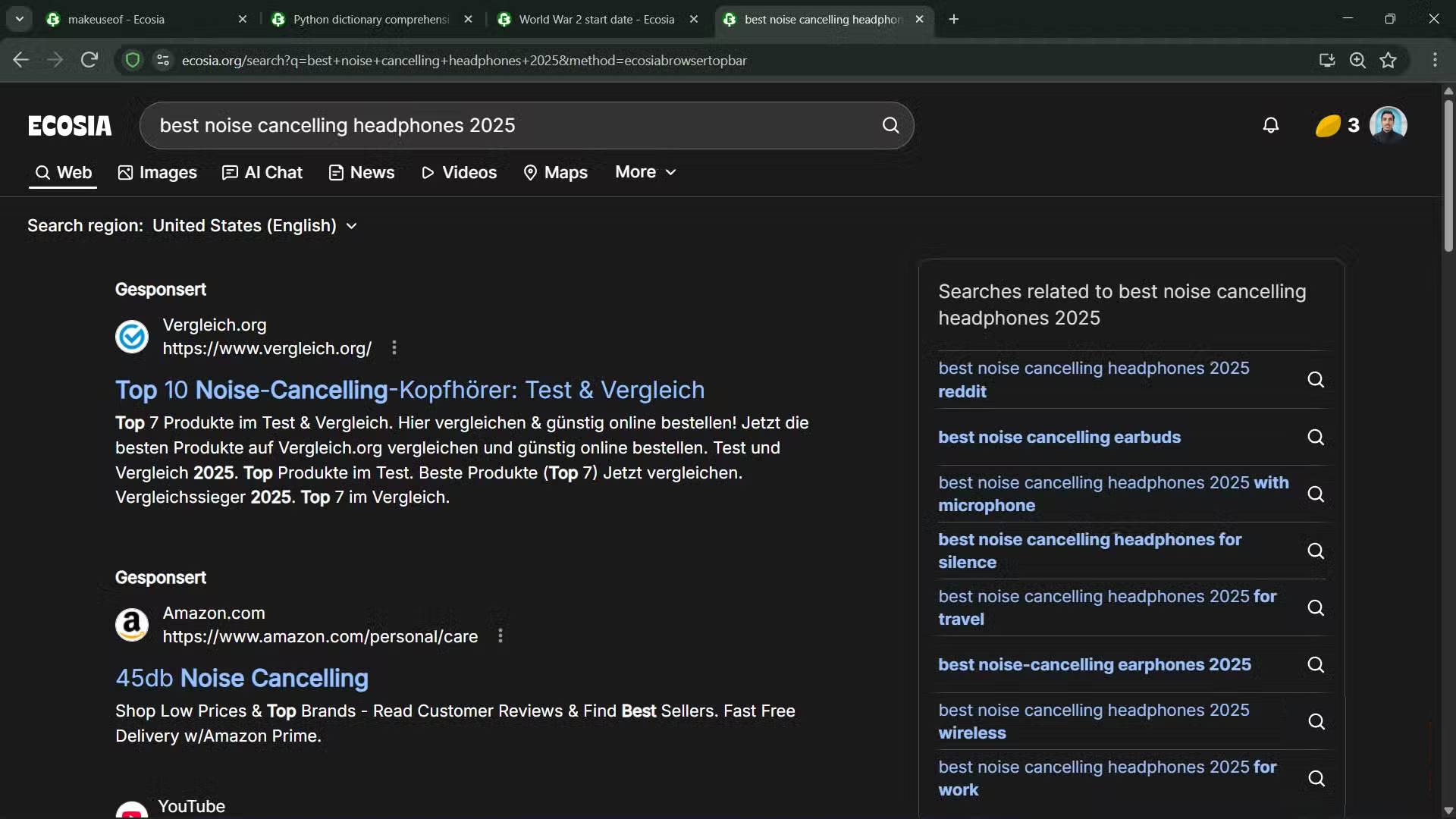Image resolution: width=1456 pixels, height=819 pixels.
Task: Open site information settings icon
Action: point(162,60)
